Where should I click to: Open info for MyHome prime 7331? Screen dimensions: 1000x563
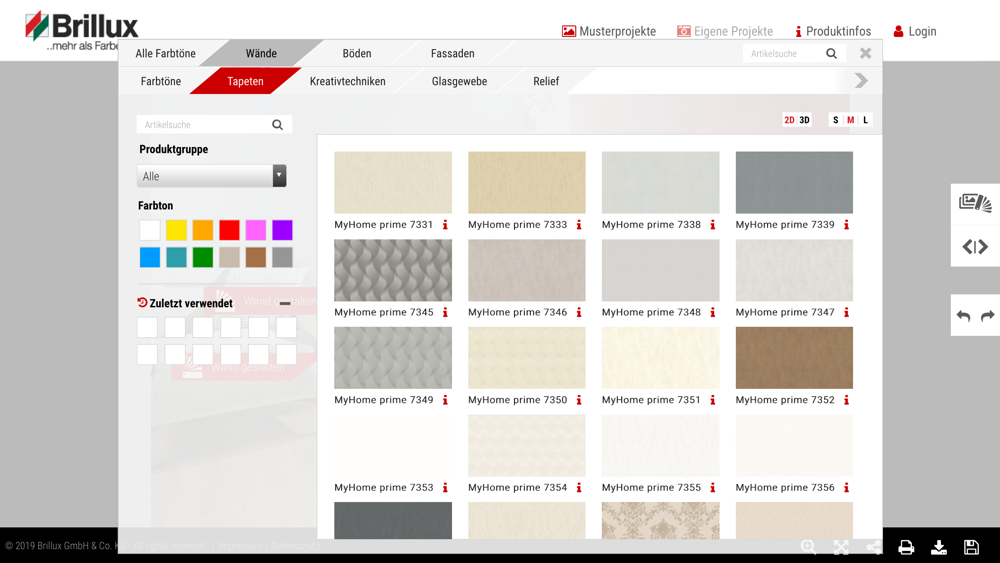(445, 224)
